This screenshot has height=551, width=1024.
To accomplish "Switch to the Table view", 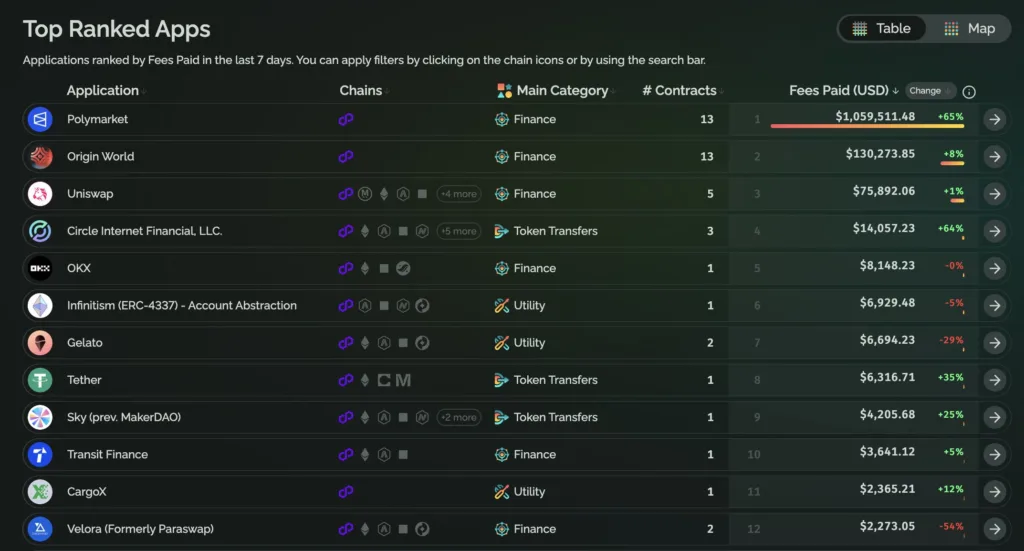I will pyautogui.click(x=881, y=29).
